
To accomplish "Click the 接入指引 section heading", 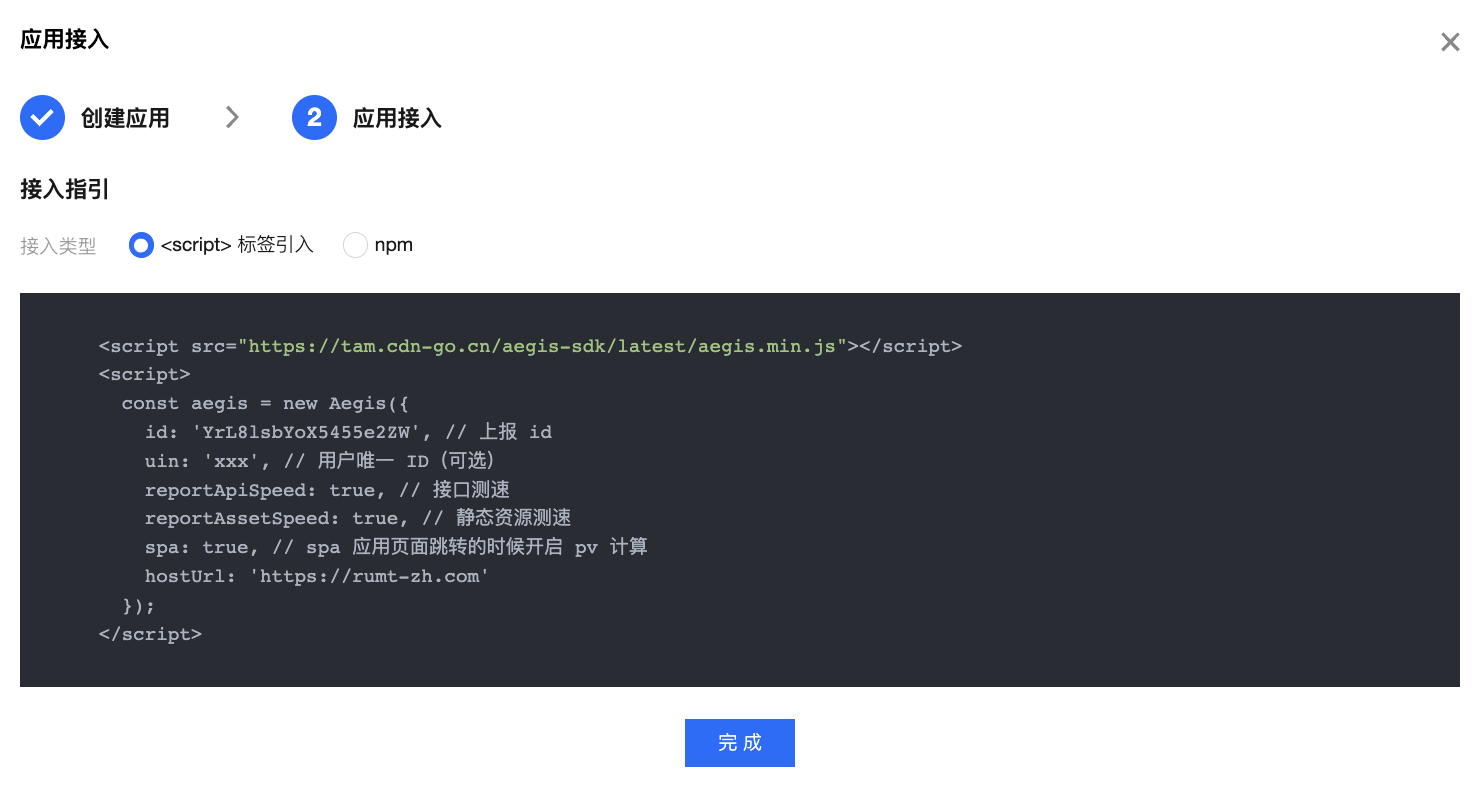I will (x=65, y=189).
